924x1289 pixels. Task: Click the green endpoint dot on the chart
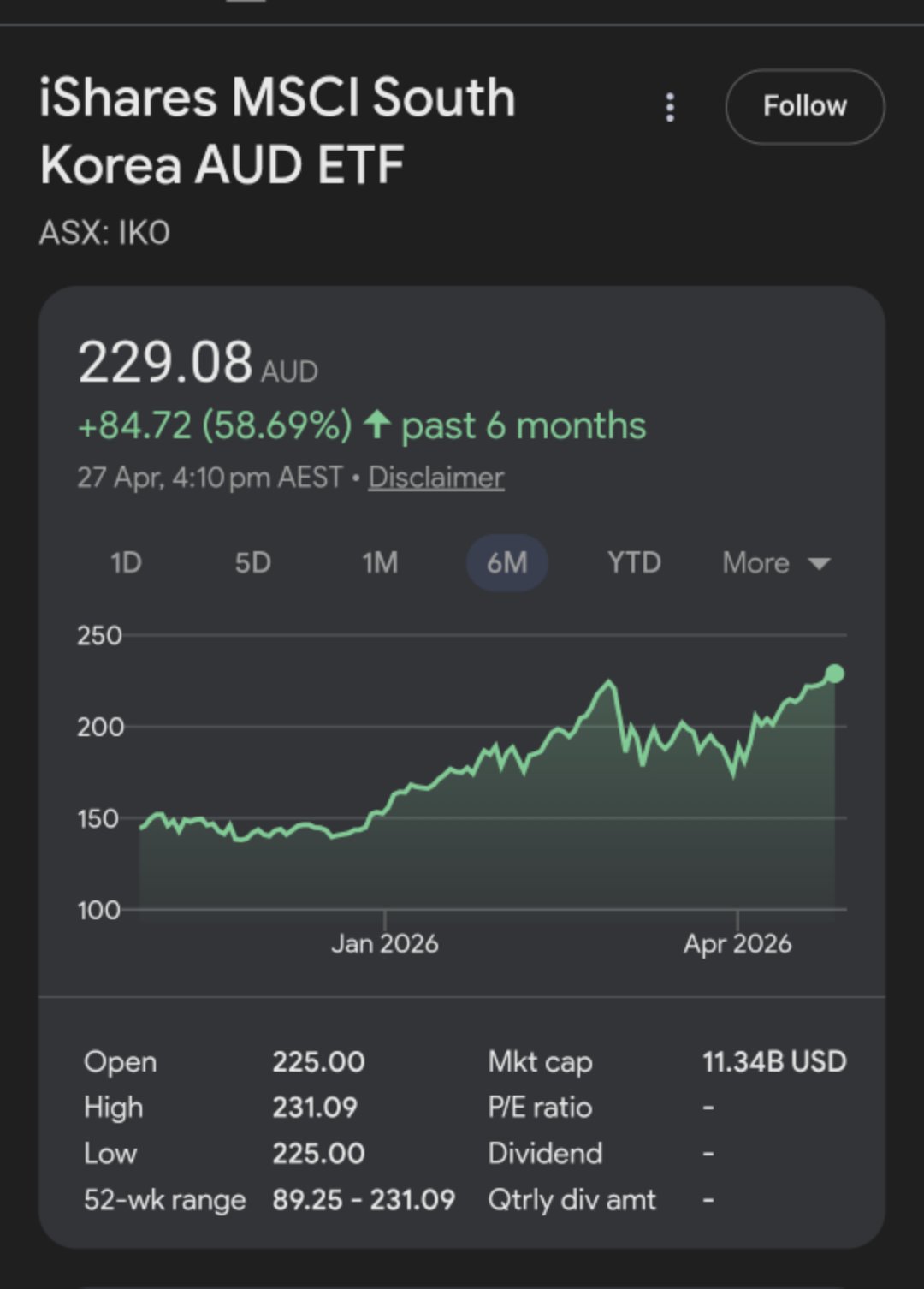834,674
